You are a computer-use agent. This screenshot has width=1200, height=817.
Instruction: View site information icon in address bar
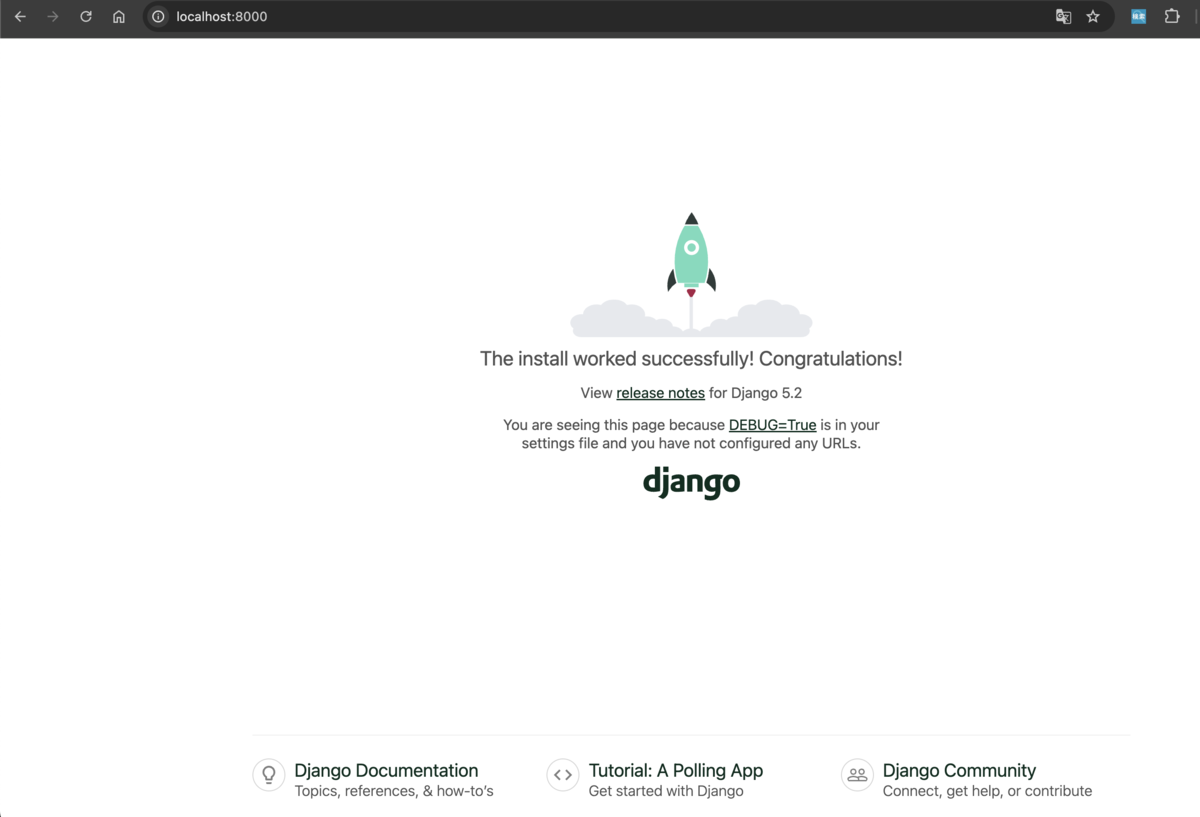coord(158,17)
